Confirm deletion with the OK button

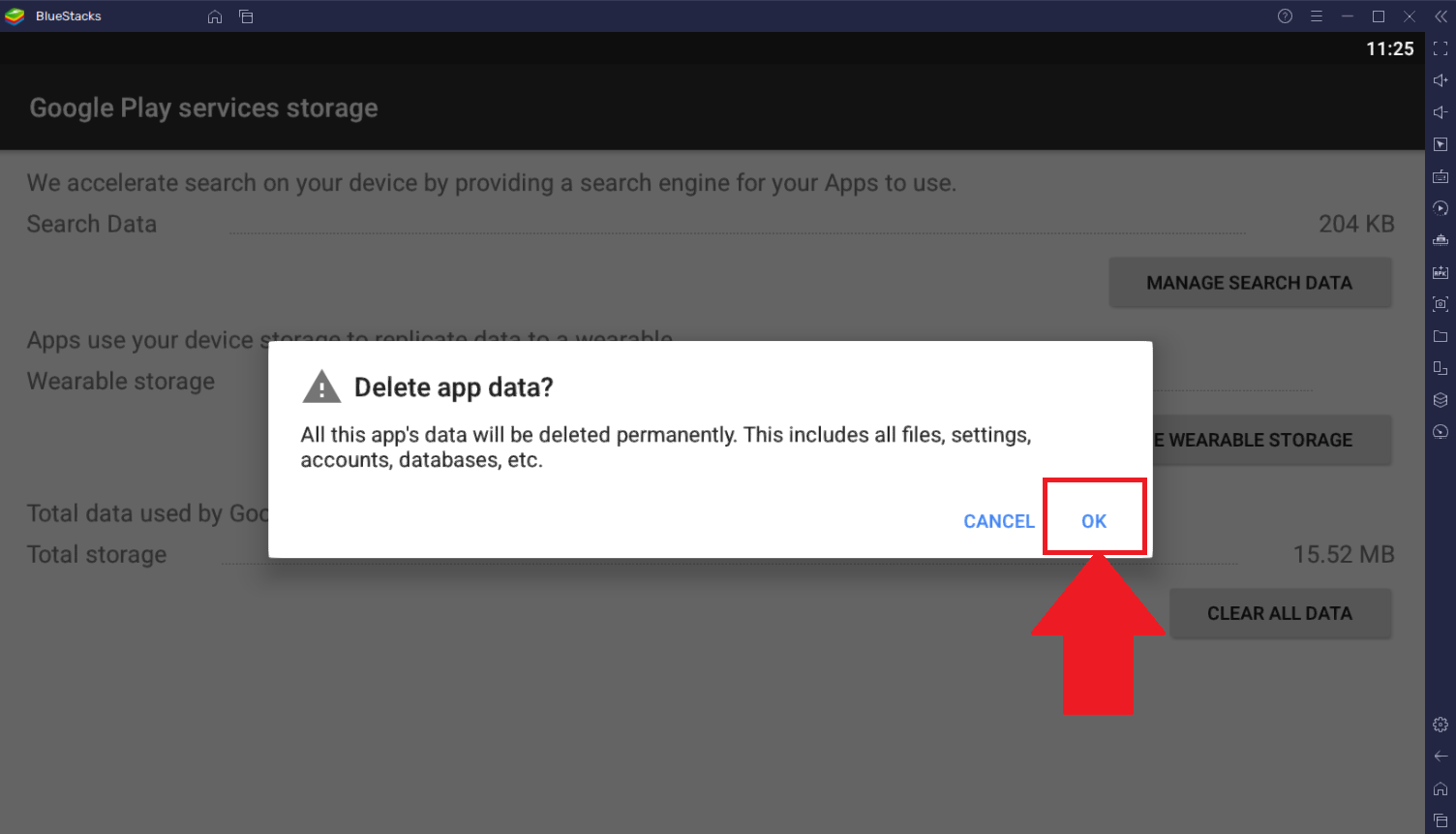(1094, 521)
